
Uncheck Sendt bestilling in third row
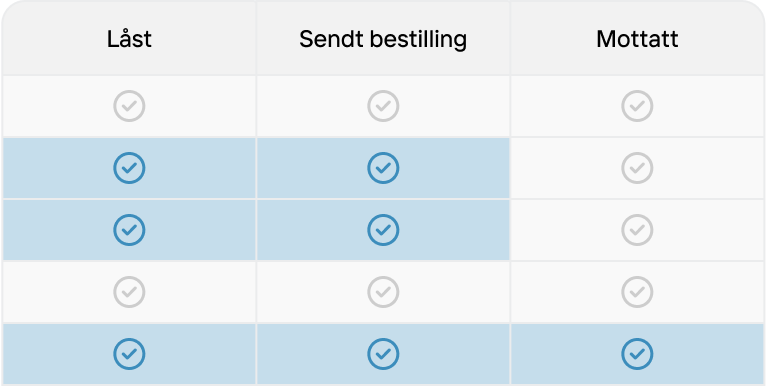click(x=383, y=230)
